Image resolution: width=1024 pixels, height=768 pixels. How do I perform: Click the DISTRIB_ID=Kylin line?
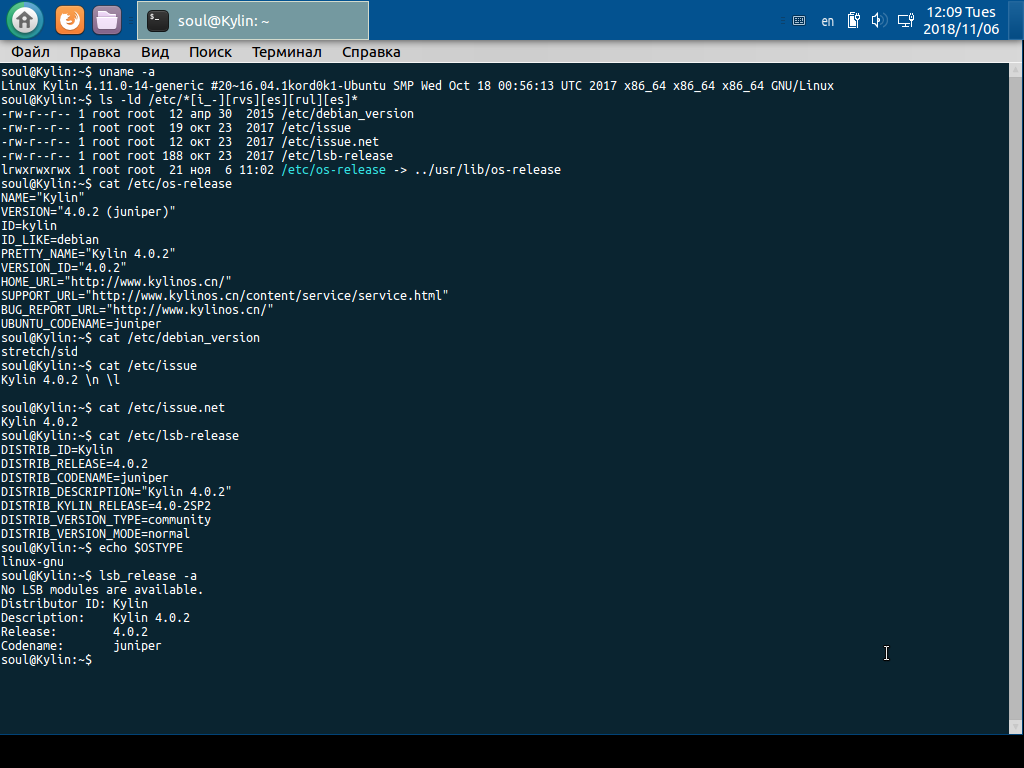pos(57,449)
